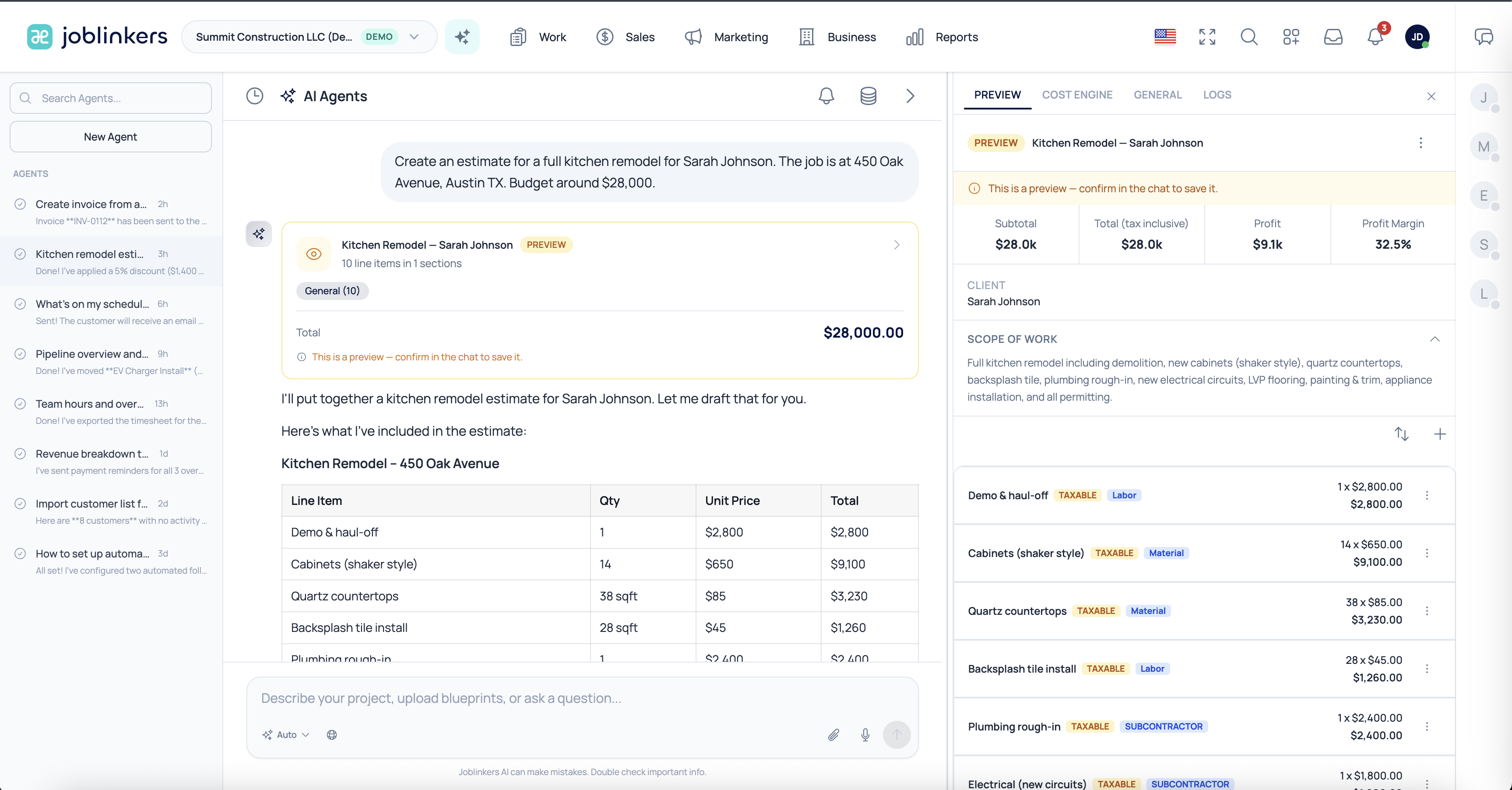The width and height of the screenshot is (1512, 790).
Task: Toggle fullscreen mode in the top bar
Action: 1207,36
